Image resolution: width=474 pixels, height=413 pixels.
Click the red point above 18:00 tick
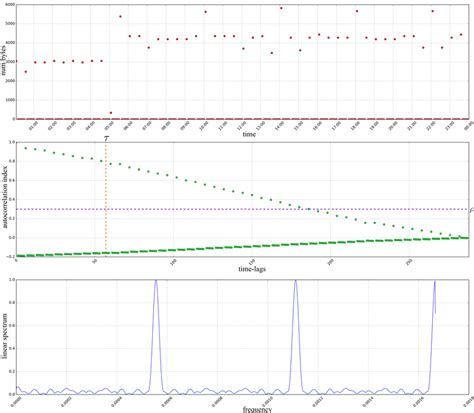(357, 11)
